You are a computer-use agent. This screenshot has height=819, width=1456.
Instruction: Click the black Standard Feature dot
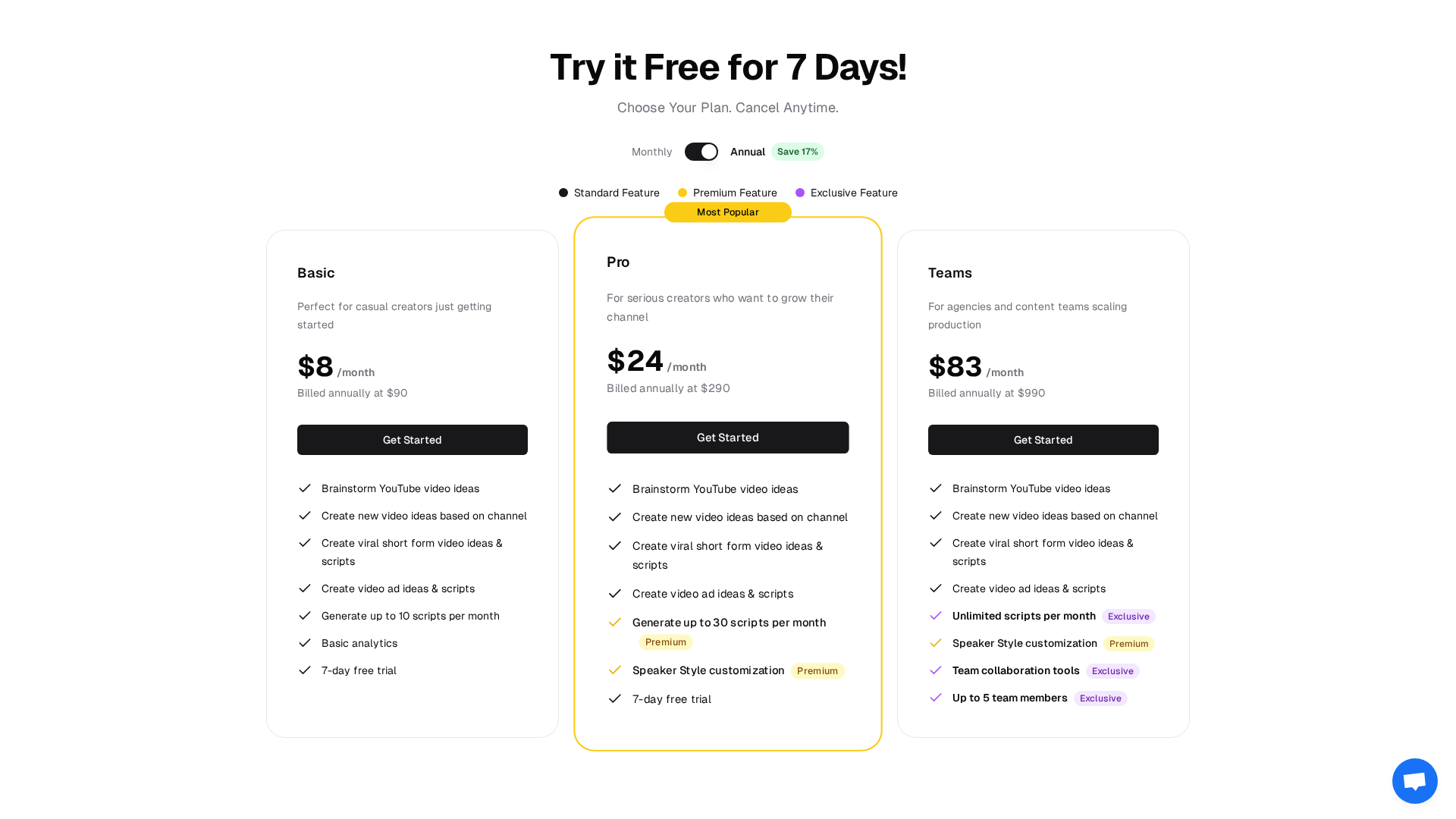tap(563, 193)
